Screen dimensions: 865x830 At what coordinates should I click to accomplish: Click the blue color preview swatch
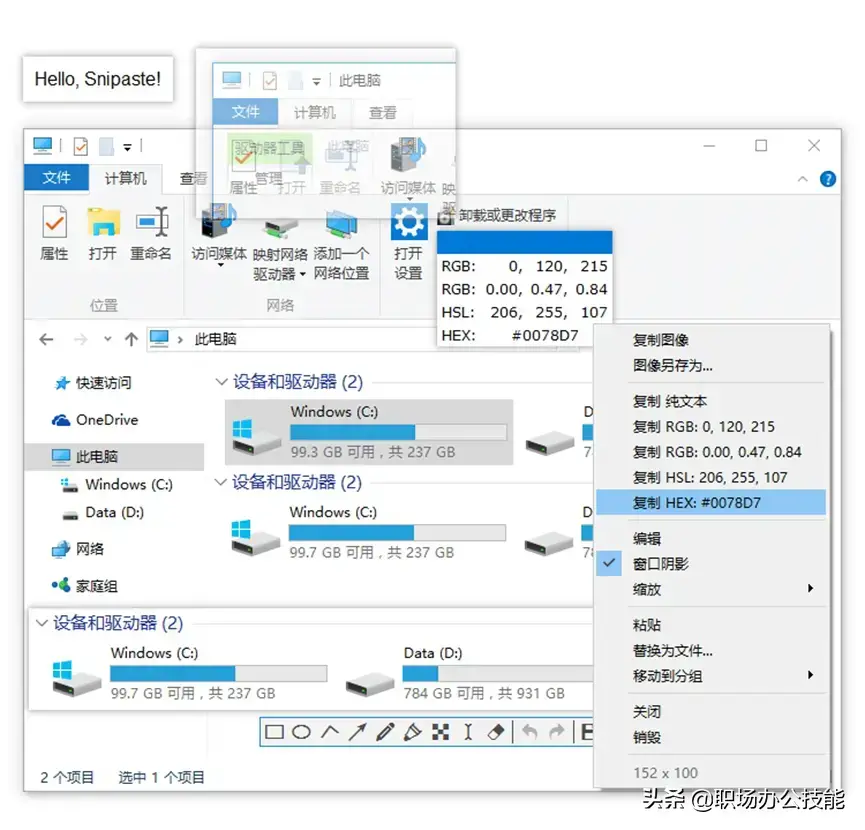525,242
